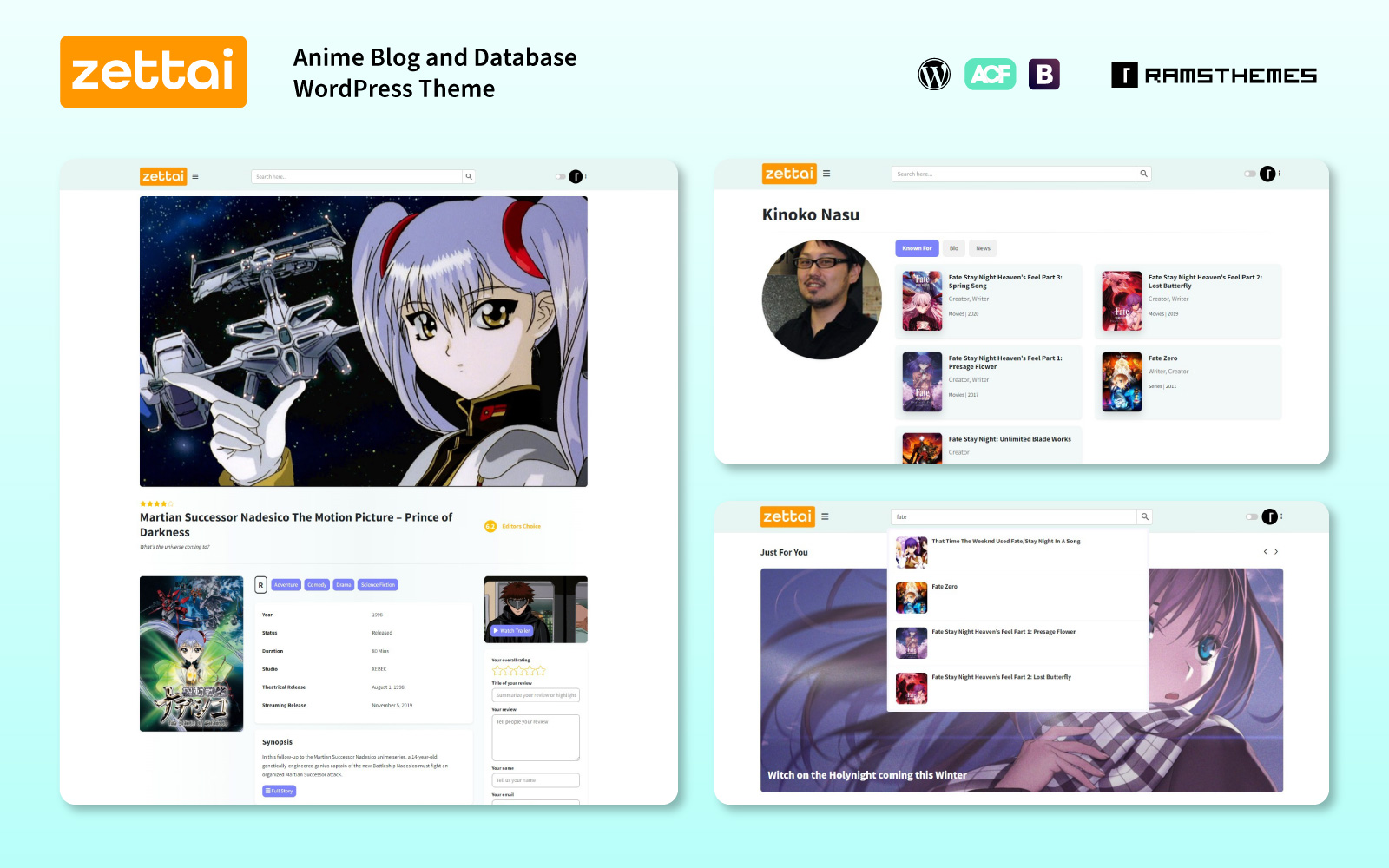Select the Bio tab
Screen dimensions: 1389x868
click(x=954, y=248)
